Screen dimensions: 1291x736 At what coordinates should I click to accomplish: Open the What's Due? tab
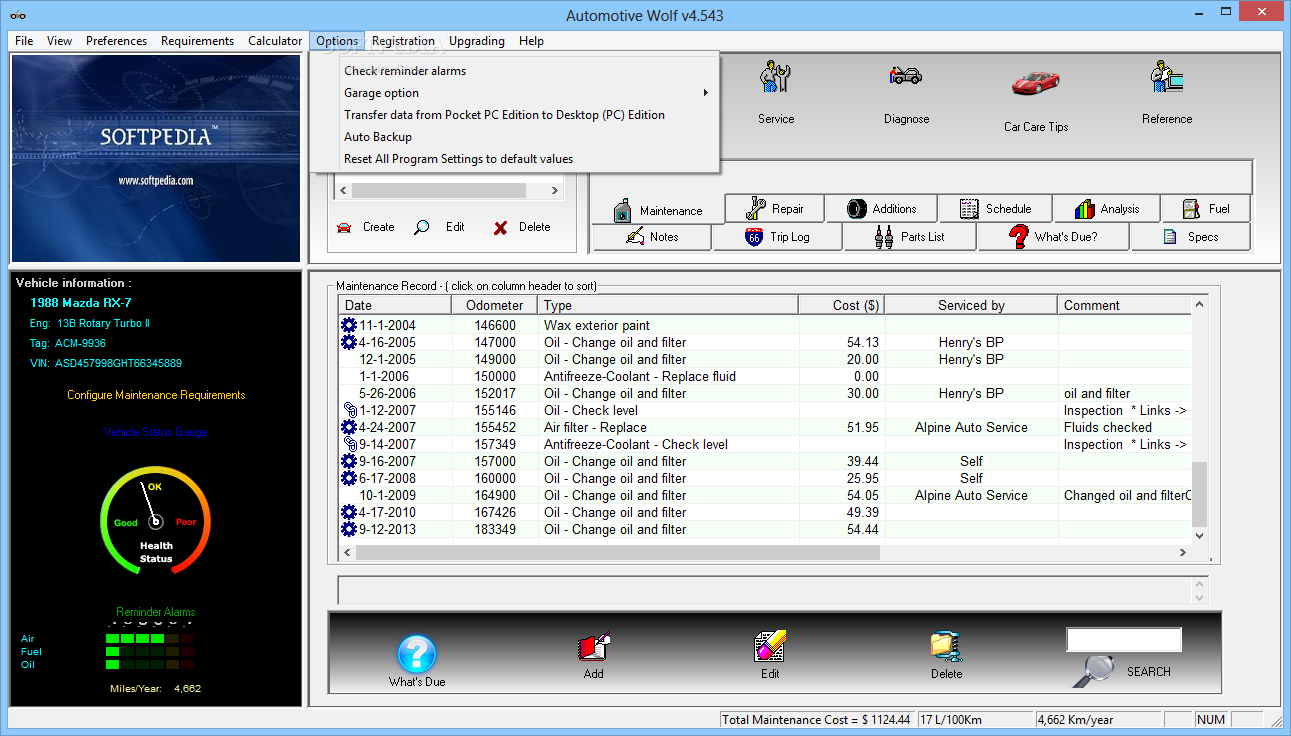[1054, 237]
